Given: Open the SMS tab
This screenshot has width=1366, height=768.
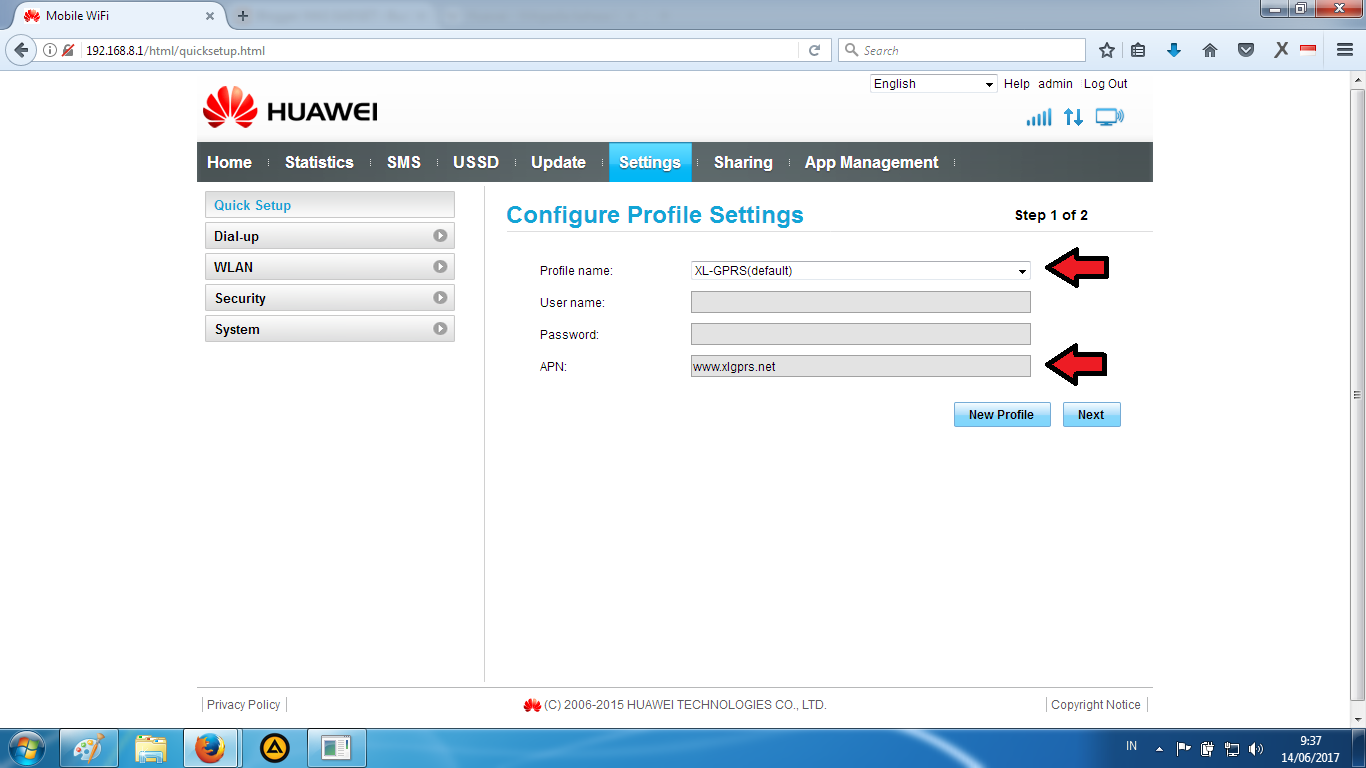Looking at the screenshot, I should (x=404, y=162).
